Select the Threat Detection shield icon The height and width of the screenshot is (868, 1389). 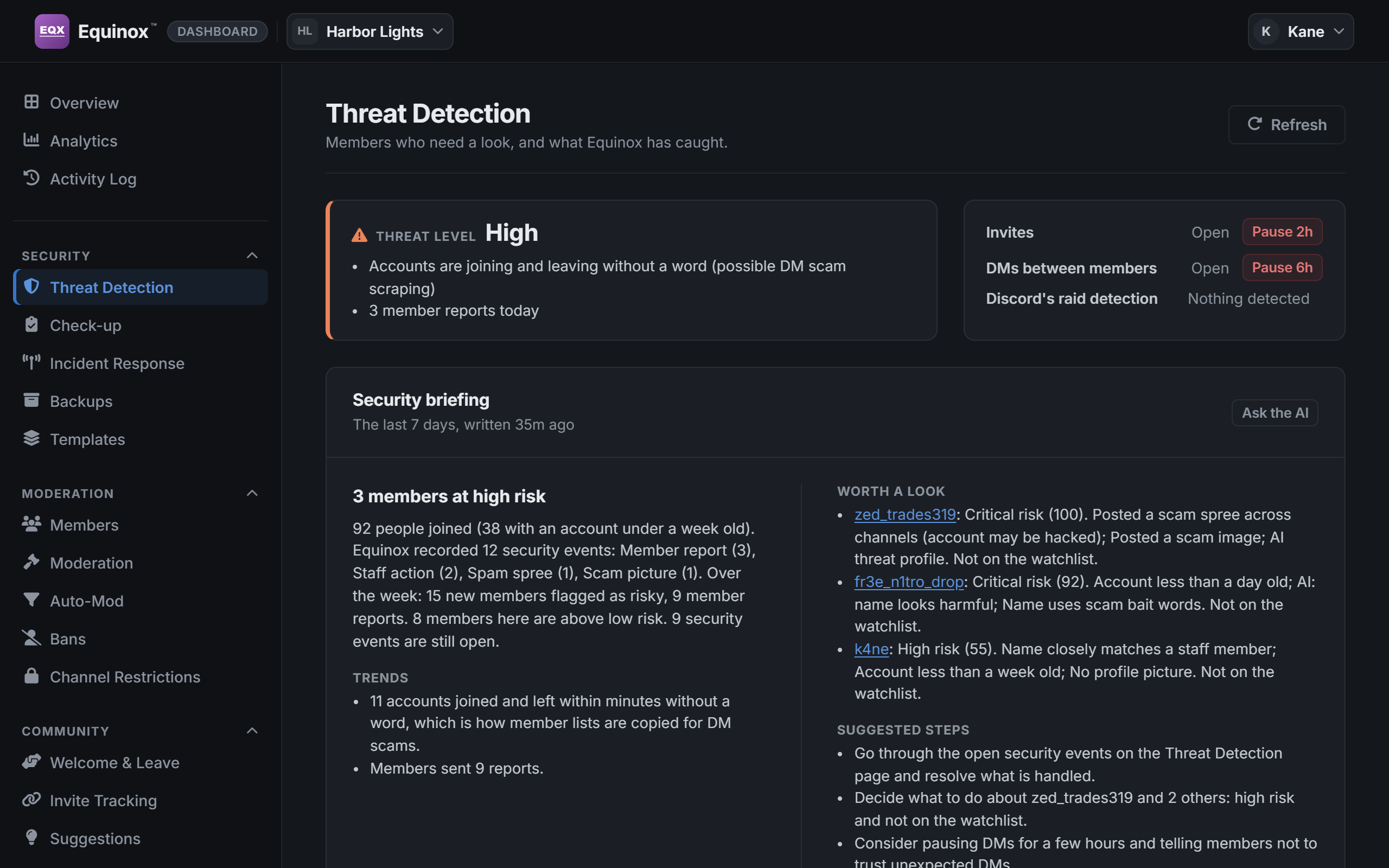(x=31, y=286)
